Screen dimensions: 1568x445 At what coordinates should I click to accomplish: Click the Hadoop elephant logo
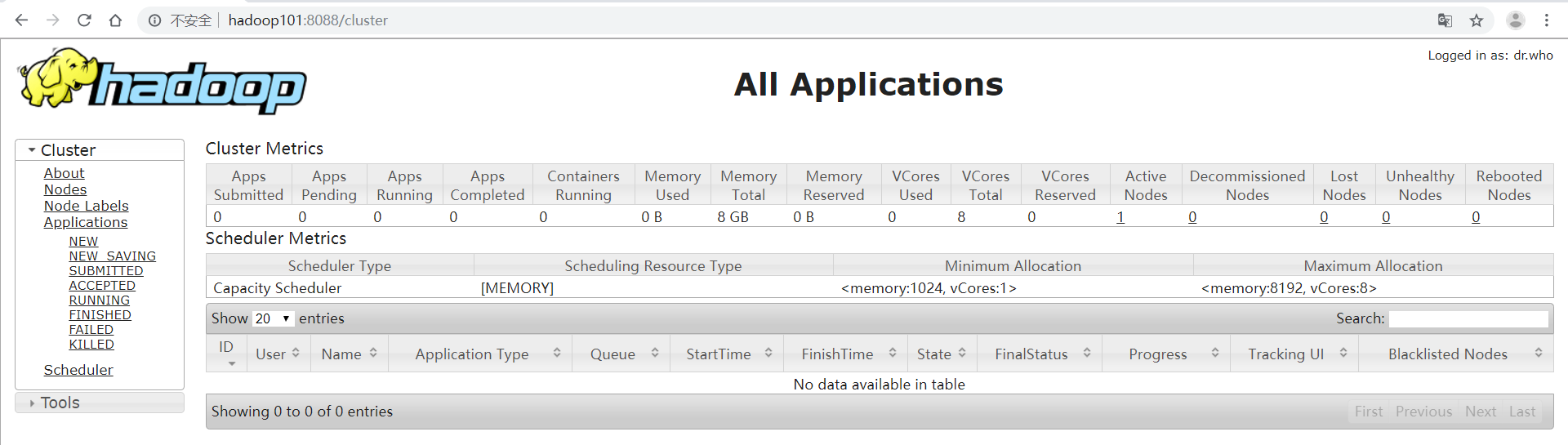(x=163, y=80)
